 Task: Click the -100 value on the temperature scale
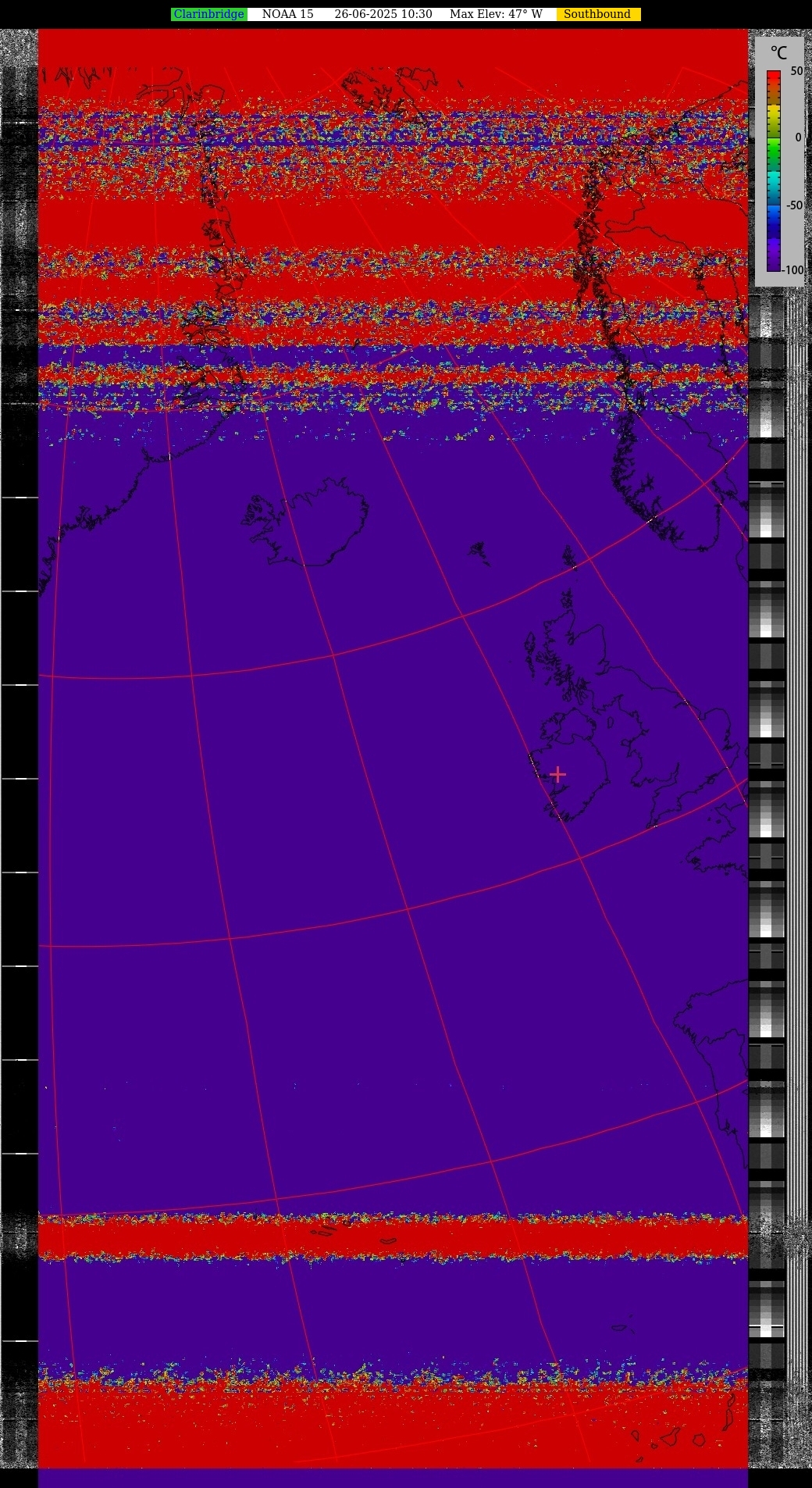pos(792,270)
